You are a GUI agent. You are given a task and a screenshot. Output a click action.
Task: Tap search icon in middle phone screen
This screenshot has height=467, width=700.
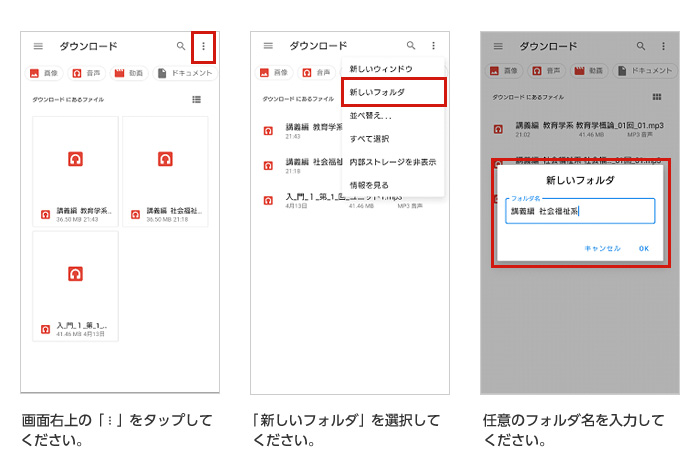coord(411,46)
